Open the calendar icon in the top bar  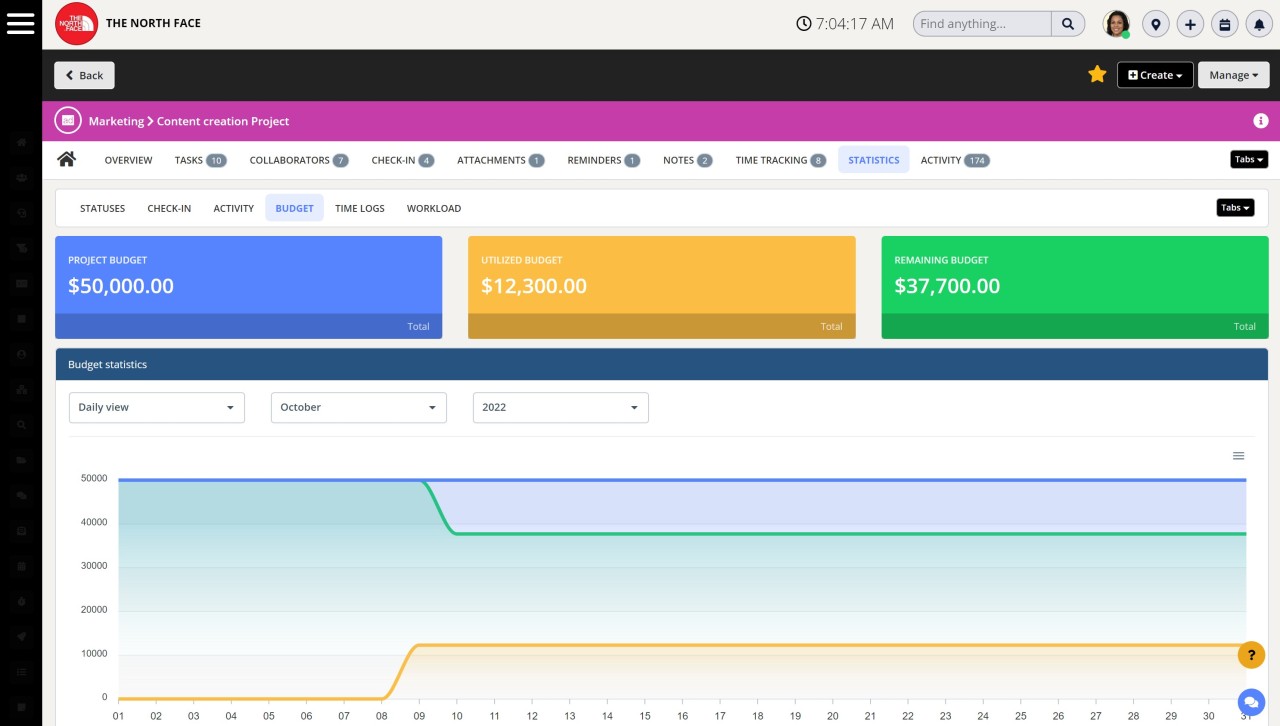1224,23
